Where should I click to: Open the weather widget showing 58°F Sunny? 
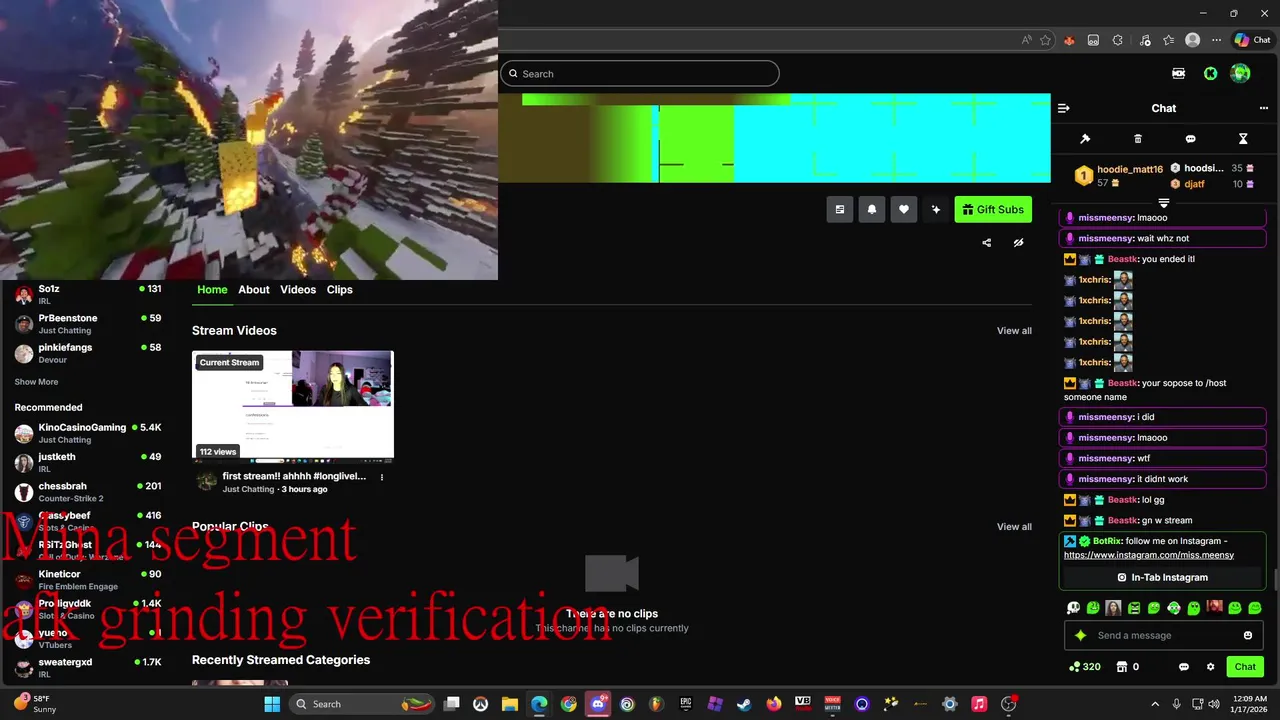tap(36, 704)
